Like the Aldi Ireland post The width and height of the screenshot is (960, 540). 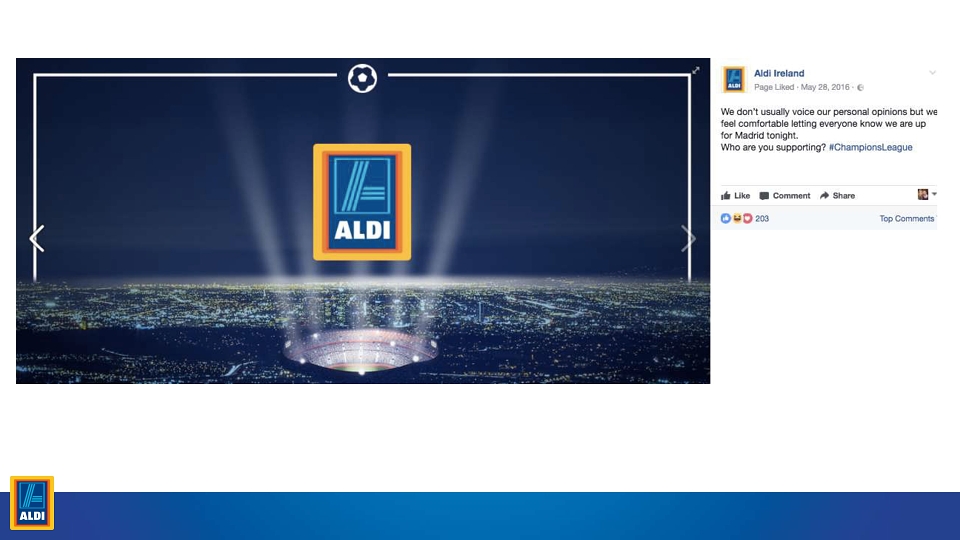(735, 196)
